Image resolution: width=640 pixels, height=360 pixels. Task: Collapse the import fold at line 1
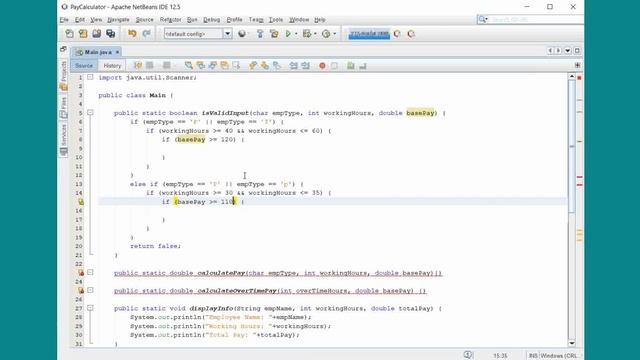[90, 77]
